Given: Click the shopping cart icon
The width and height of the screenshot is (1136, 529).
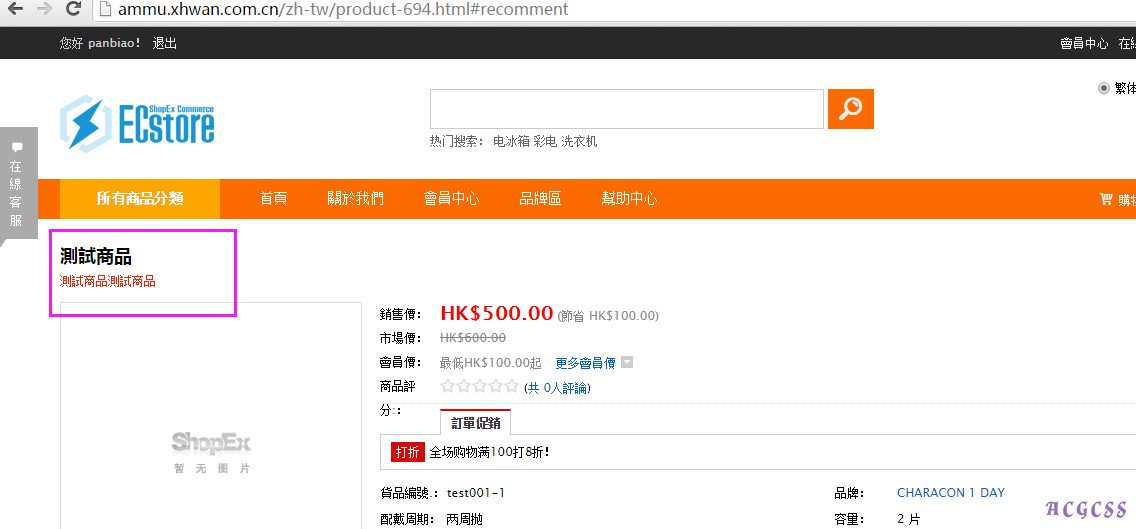Looking at the screenshot, I should [1106, 199].
